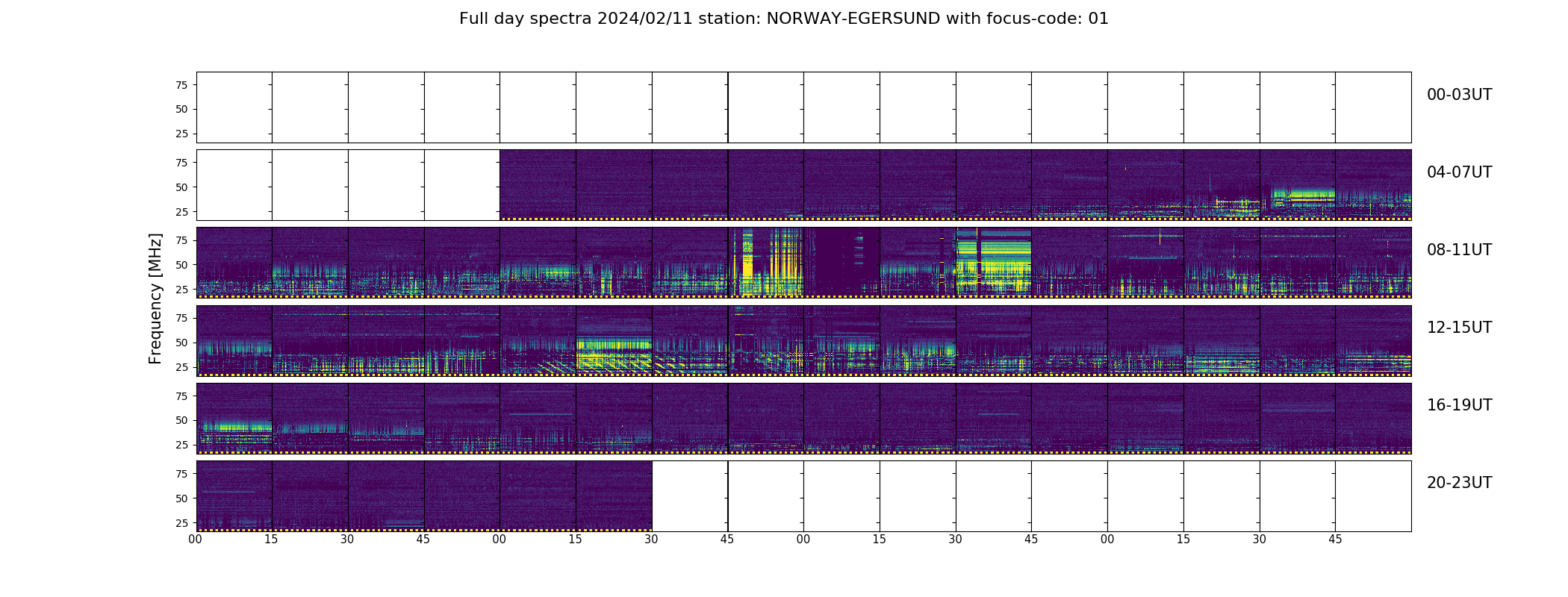1568x597 pixels.
Task: Click the 12:00-12:15 spectrogram with green band
Action: [234, 340]
